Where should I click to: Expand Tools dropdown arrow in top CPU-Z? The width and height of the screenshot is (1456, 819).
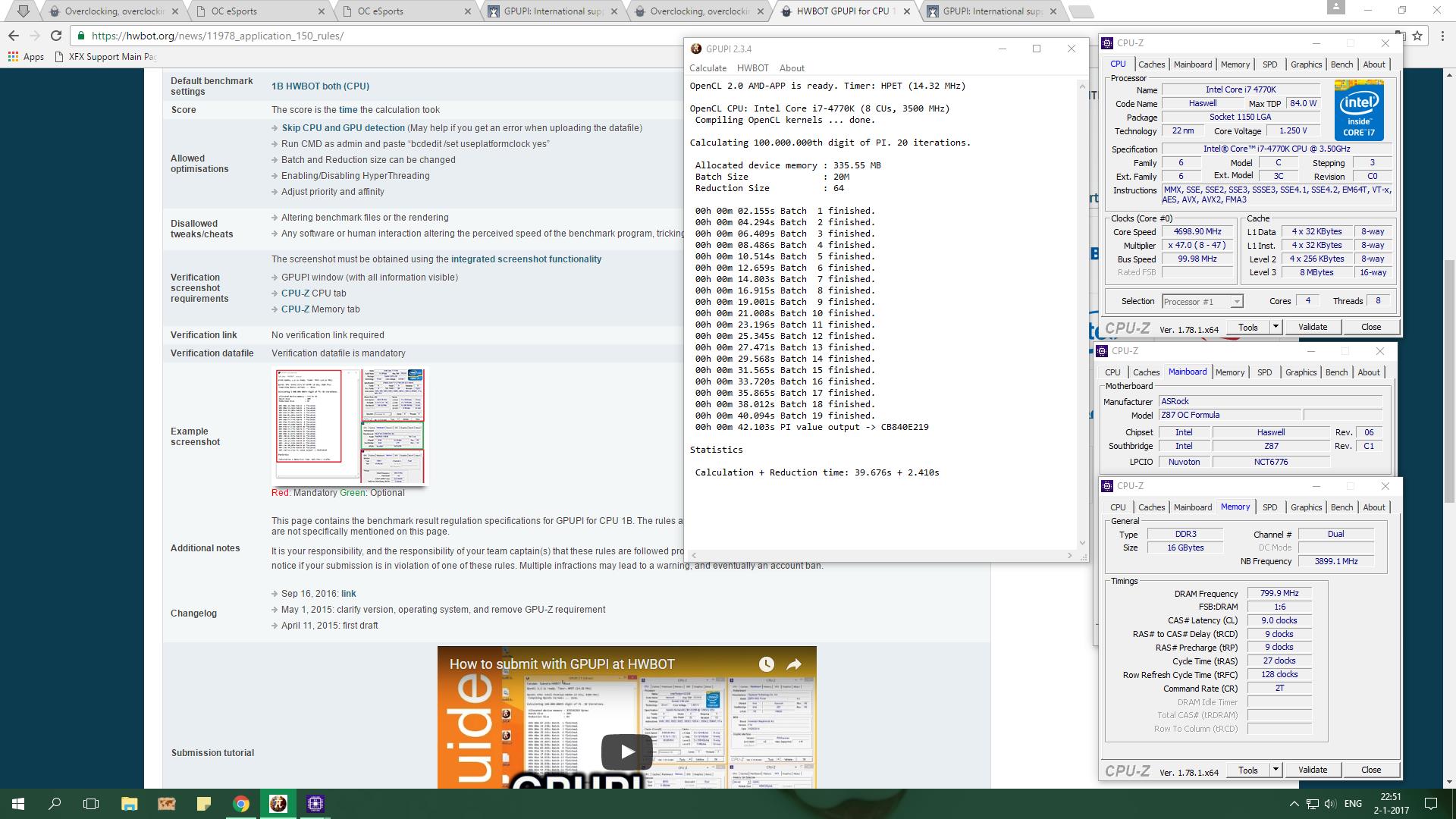(x=1276, y=328)
